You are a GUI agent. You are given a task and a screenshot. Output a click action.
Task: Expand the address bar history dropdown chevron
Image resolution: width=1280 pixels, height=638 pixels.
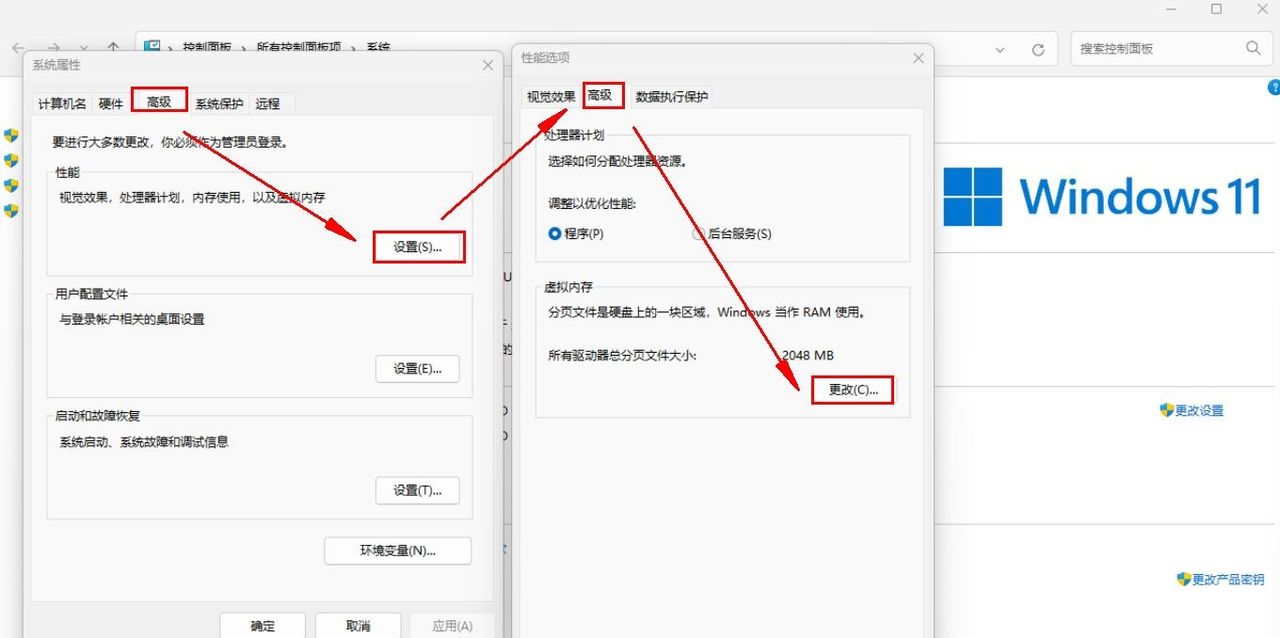(1000, 49)
